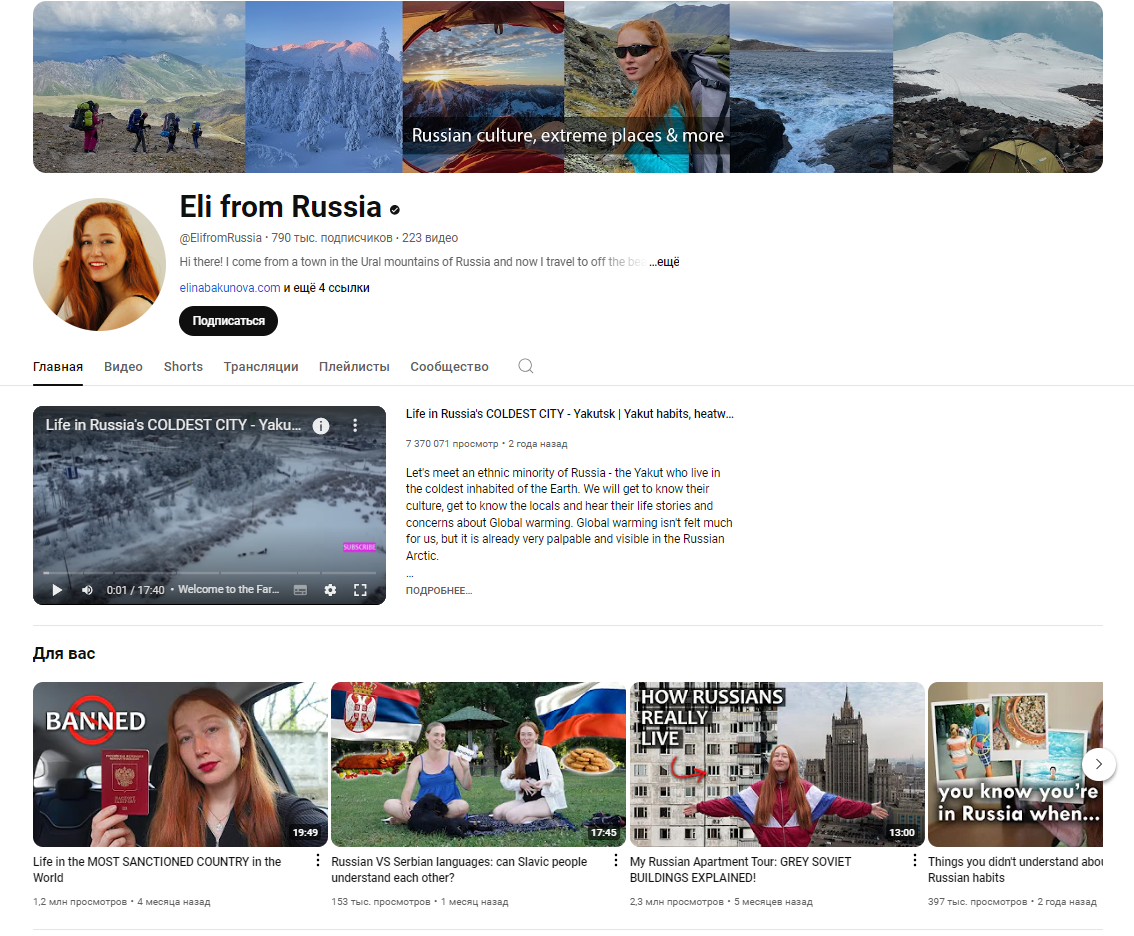Open the Сообщество tab
Screen dimensions: 1134x936
[449, 367]
